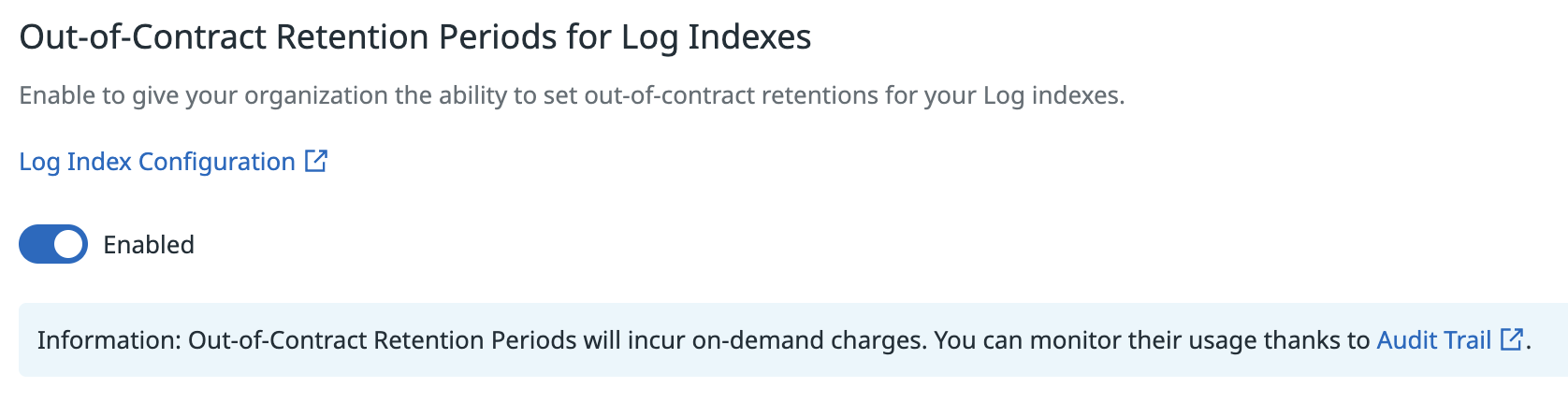
Task: Click the word Information in the banner
Action: [109, 339]
